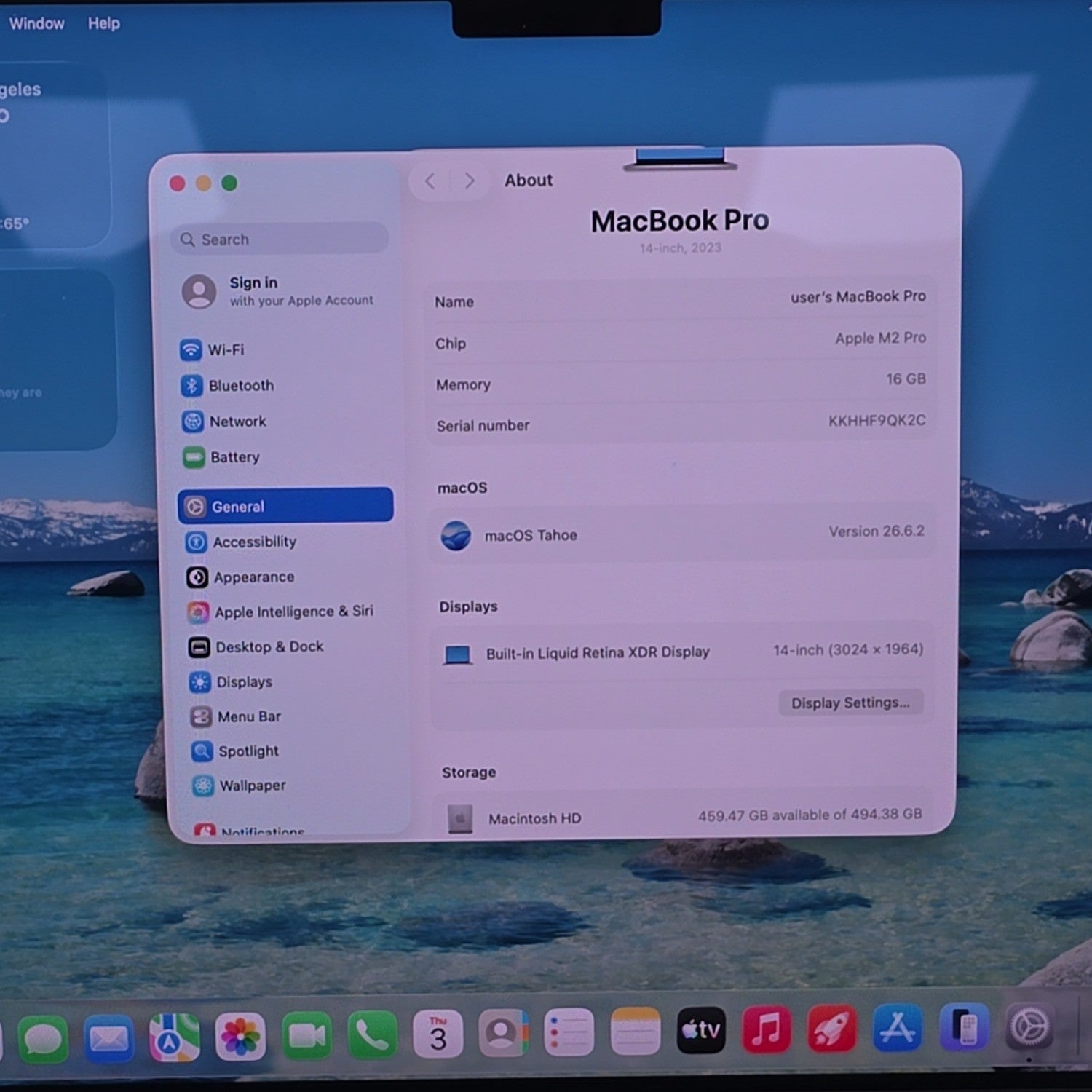This screenshot has height=1092, width=1092.
Task: Open Mail from the Dock
Action: pyautogui.click(x=108, y=1038)
